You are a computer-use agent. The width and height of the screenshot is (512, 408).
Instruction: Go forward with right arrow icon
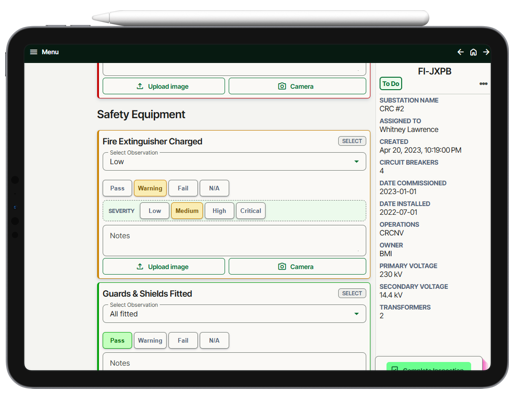pyautogui.click(x=486, y=52)
